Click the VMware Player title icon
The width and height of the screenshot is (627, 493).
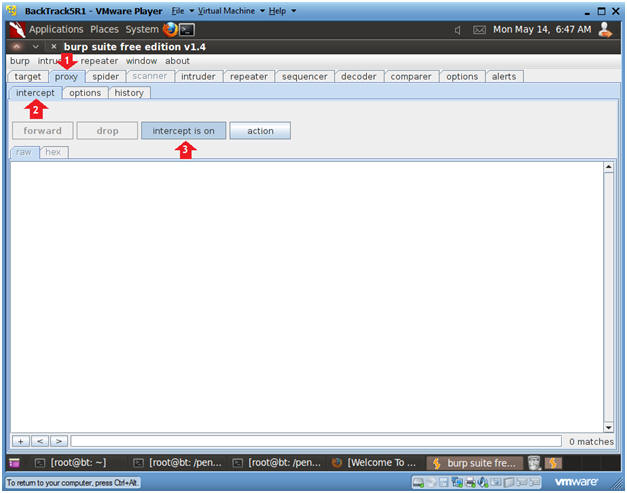pos(12,10)
